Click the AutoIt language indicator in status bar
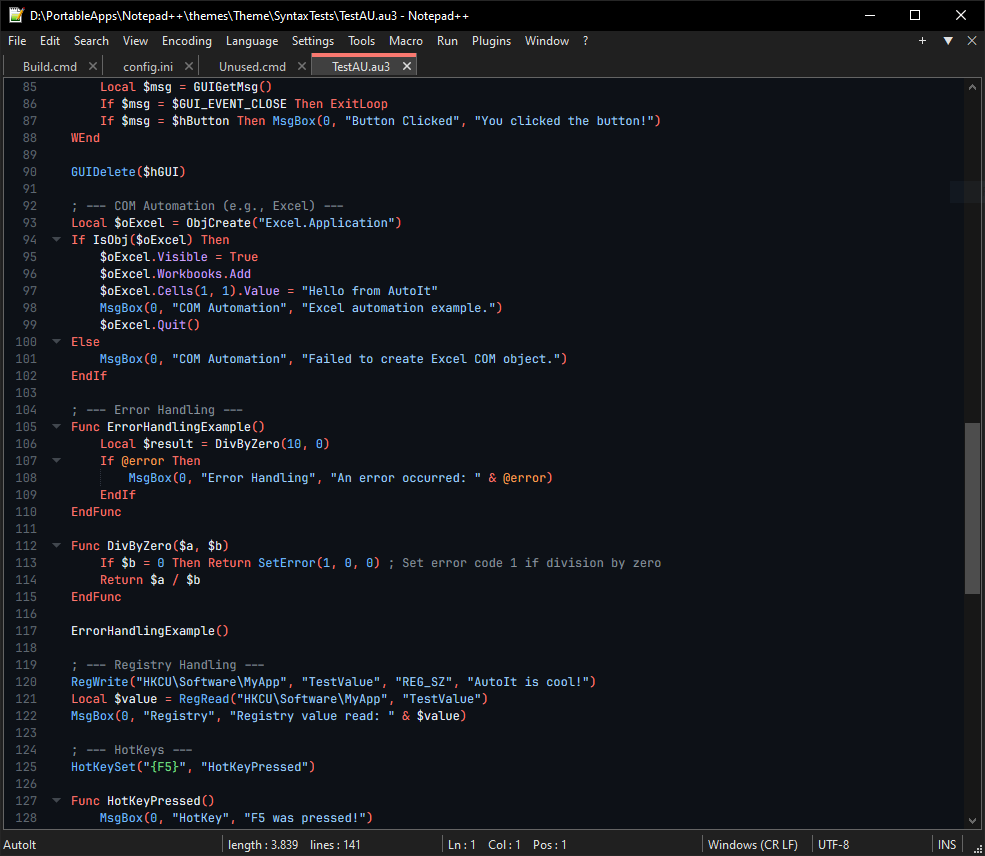The height and width of the screenshot is (856, 985). [19, 844]
